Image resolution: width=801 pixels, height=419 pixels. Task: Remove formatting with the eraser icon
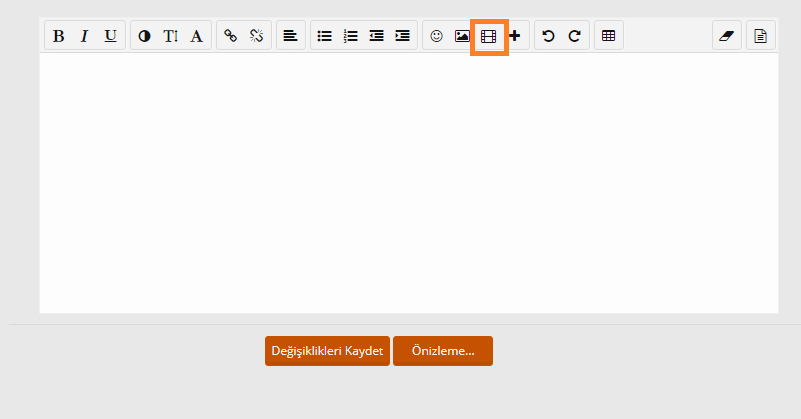[726, 36]
